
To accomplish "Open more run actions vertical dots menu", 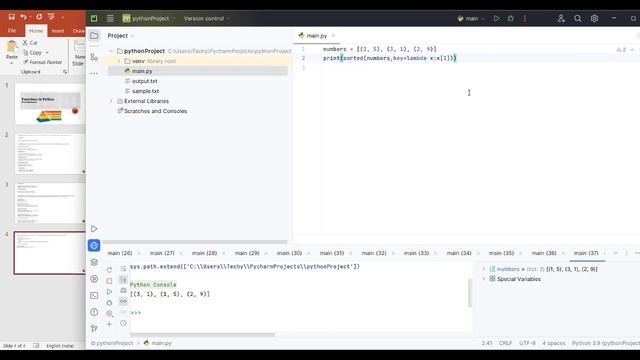I will [525, 18].
